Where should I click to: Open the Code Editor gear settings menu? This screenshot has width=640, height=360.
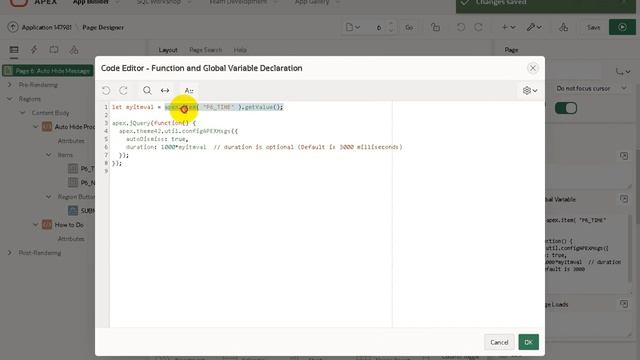click(x=530, y=90)
